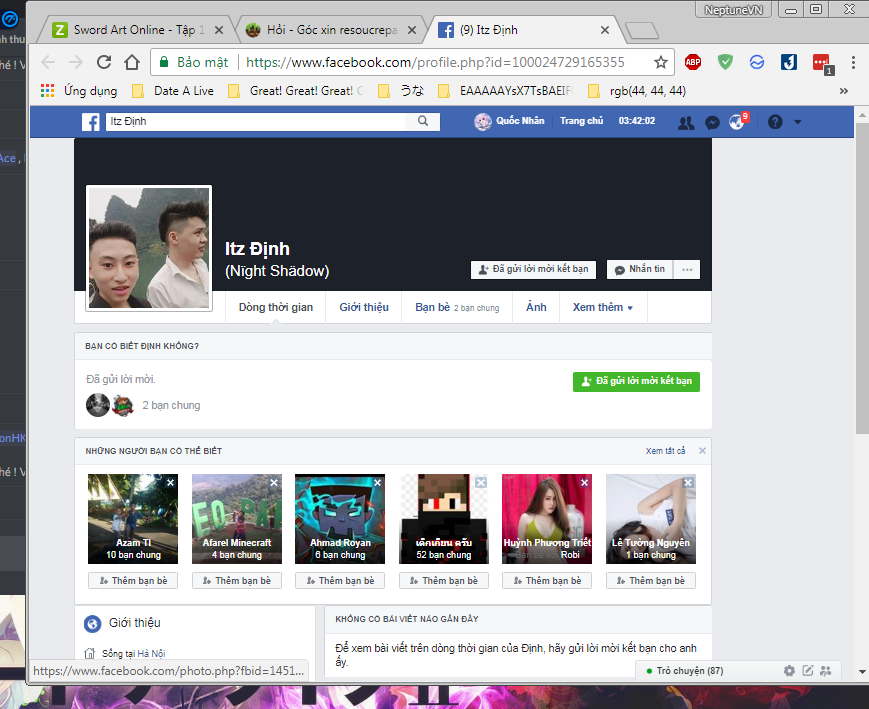Open Itz Định profile picture
Viewport: 869px width, 709px height.
coord(149,248)
